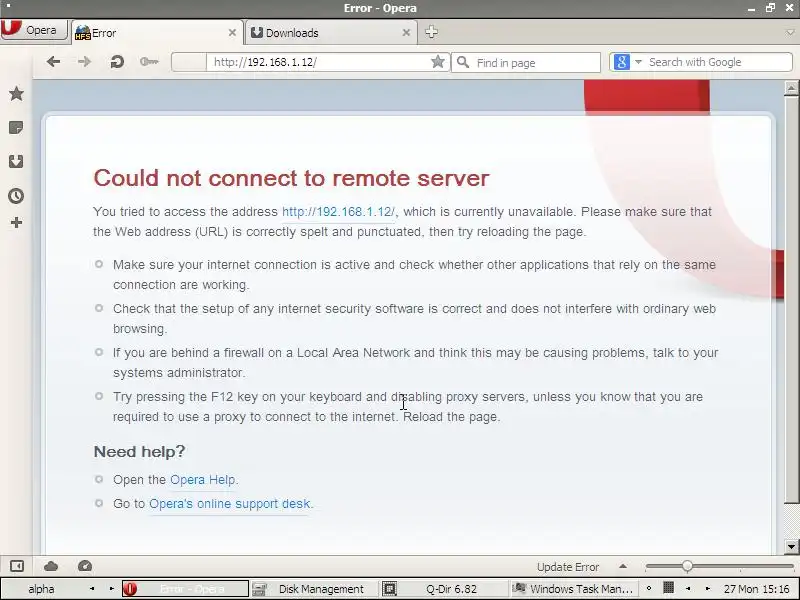The width and height of the screenshot is (800, 600).
Task: Go back to previous page
Action: (x=53, y=62)
